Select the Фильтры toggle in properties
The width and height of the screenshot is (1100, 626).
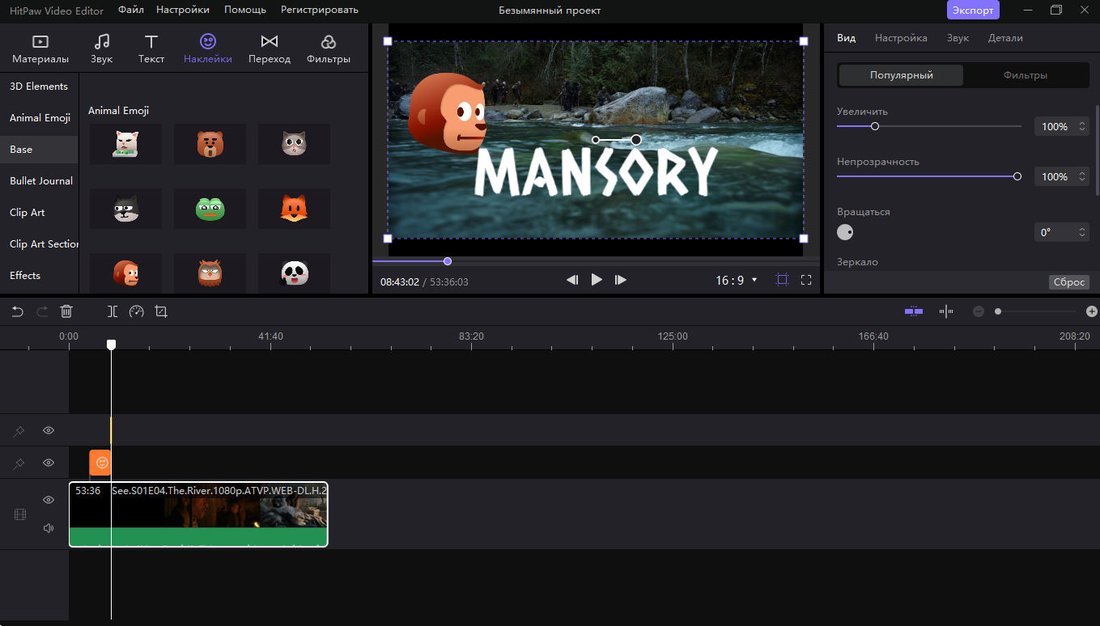(x=1026, y=75)
